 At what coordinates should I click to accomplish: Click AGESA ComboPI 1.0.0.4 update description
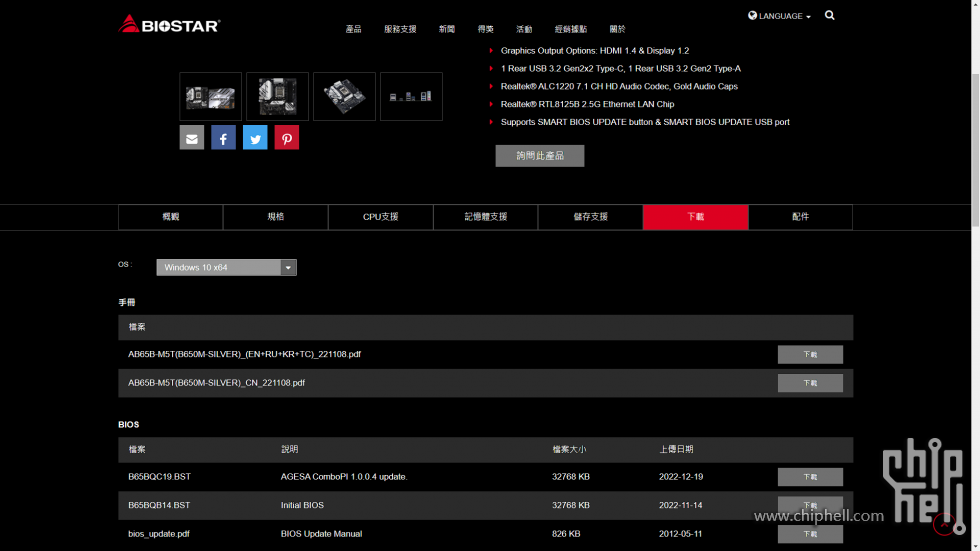344,477
